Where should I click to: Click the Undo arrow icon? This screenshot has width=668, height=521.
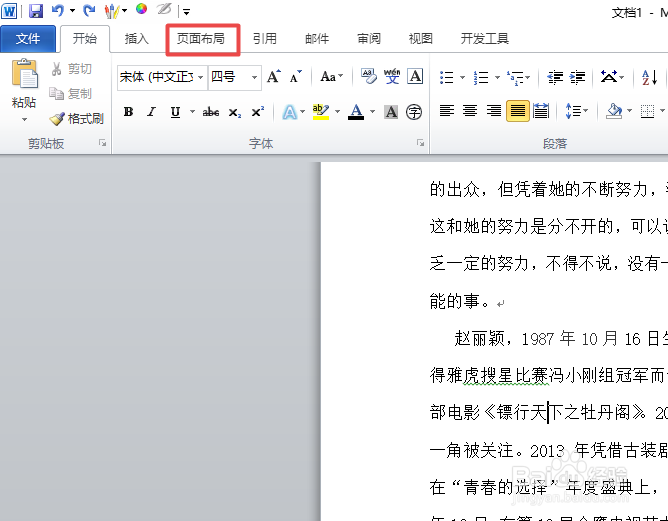pyautogui.click(x=58, y=11)
